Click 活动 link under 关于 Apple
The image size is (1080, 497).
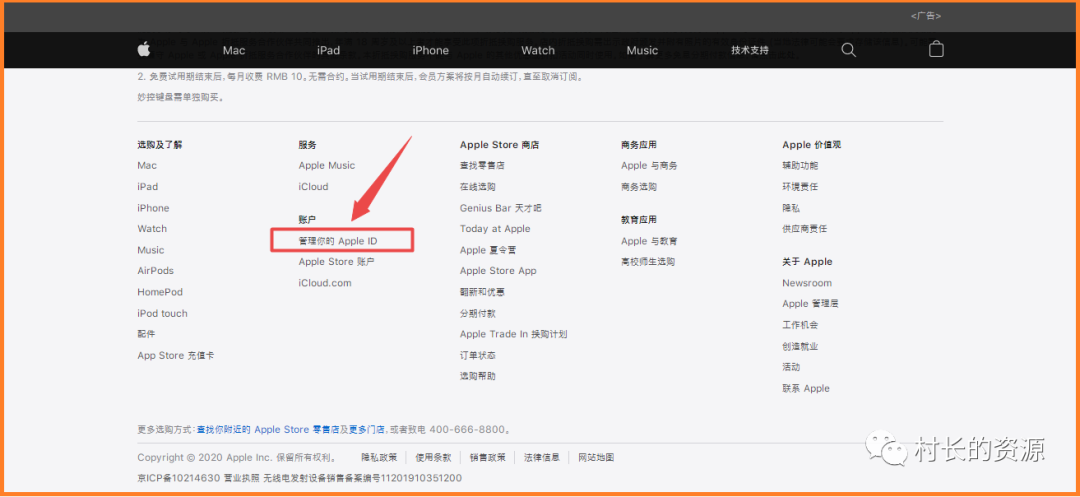click(791, 367)
